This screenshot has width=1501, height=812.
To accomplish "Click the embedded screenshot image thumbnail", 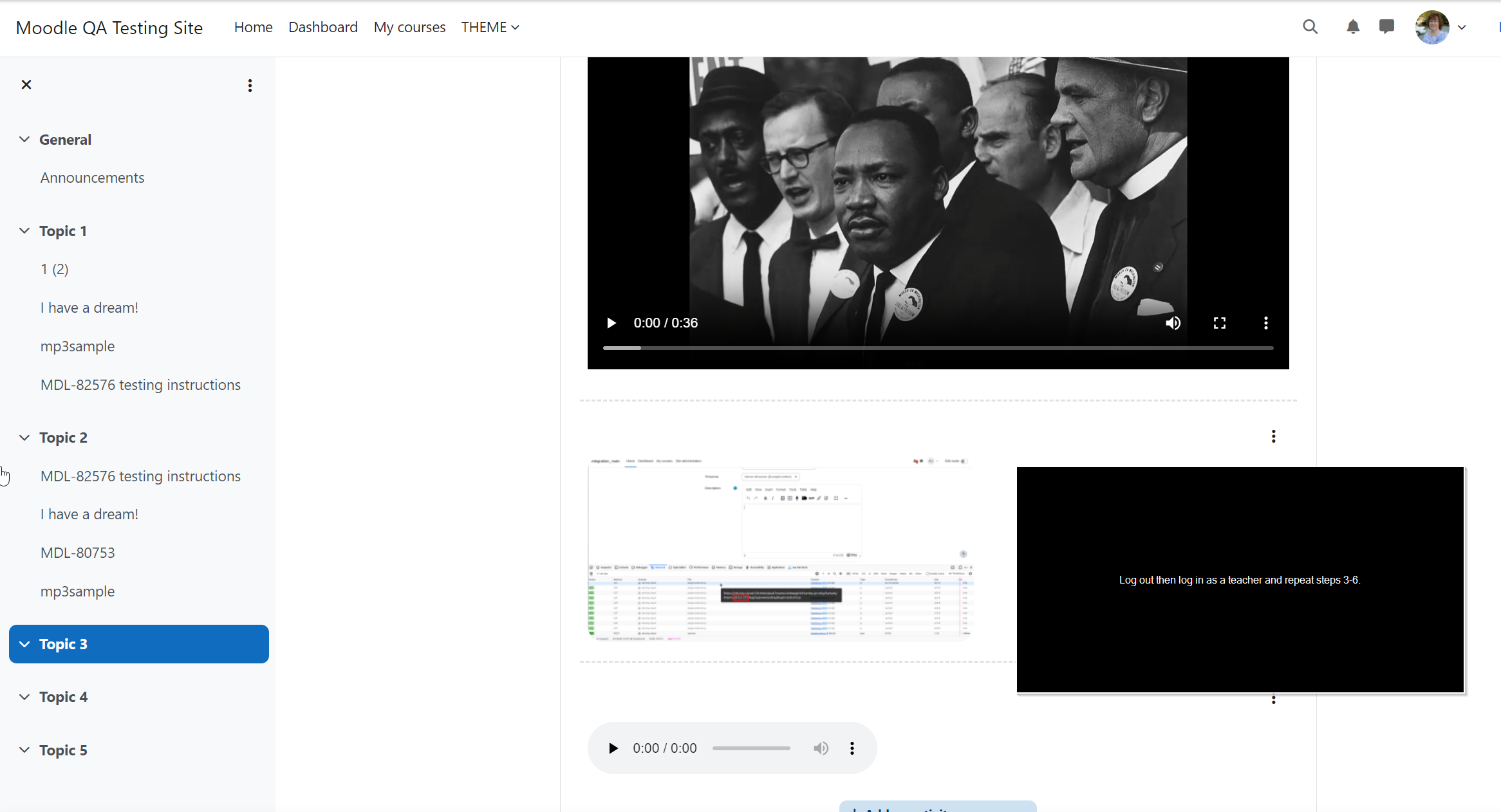I will tap(780, 549).
